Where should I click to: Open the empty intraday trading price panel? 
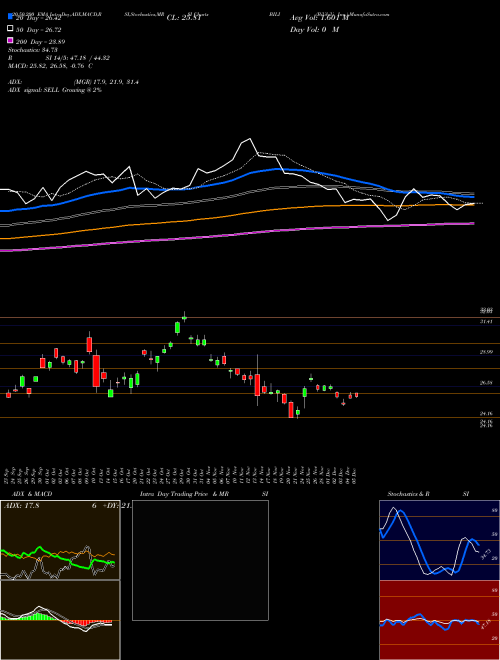(x=200, y=560)
